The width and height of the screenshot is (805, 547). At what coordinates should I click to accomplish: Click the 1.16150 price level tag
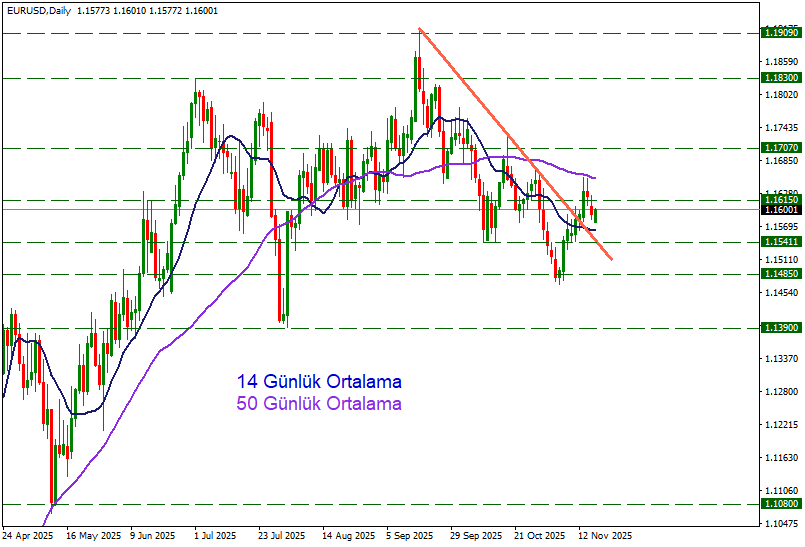point(780,200)
